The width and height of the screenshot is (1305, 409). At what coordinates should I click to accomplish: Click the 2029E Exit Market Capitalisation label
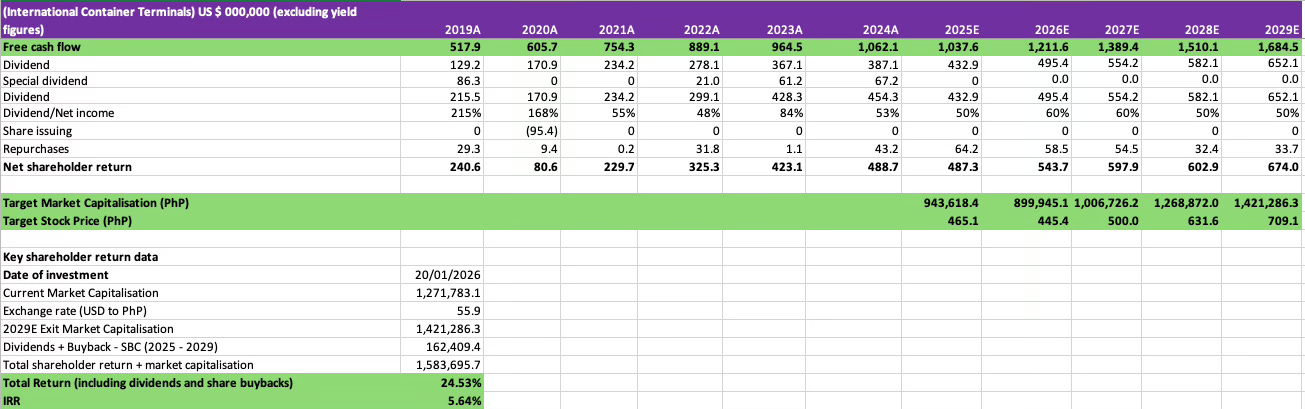coord(88,329)
